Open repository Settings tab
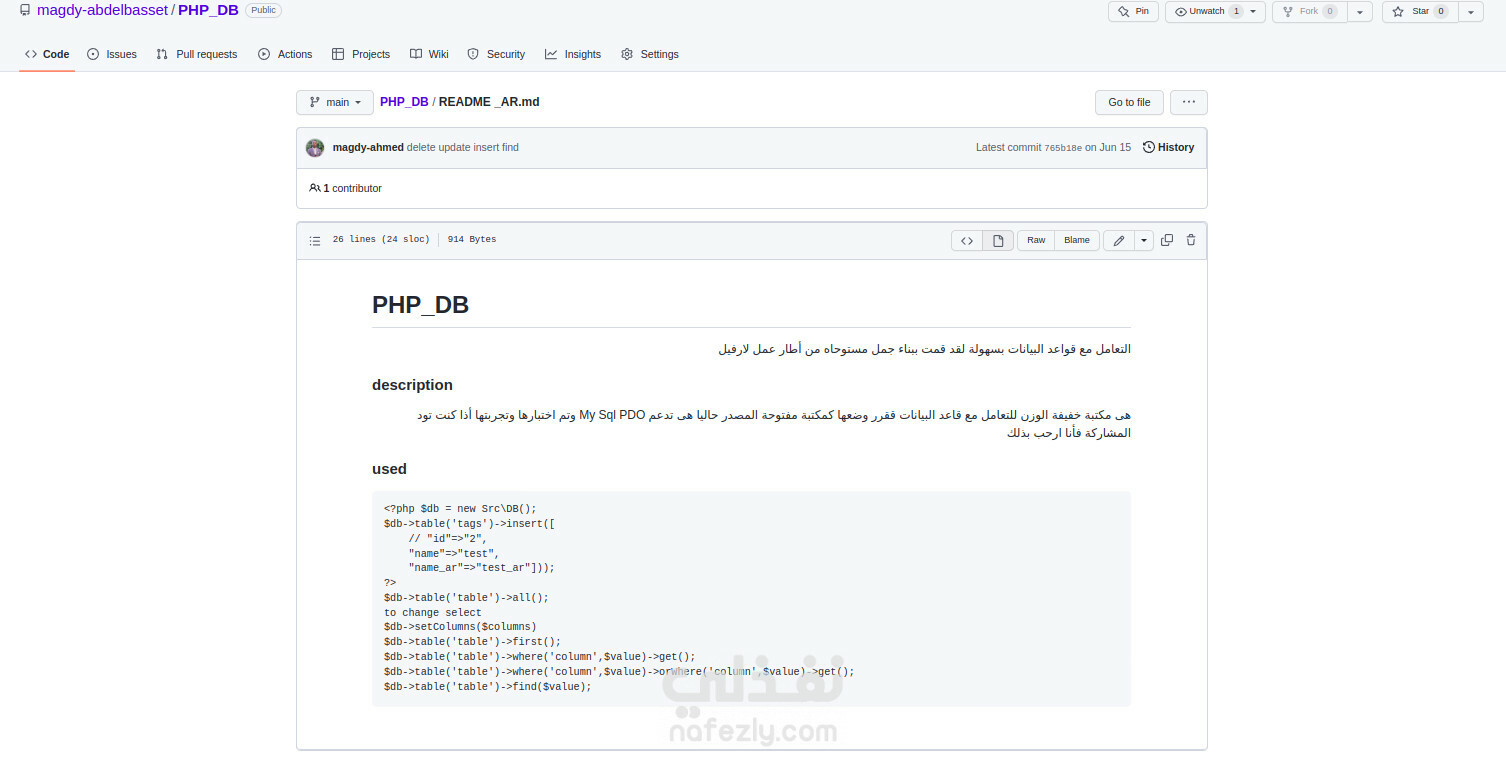Image resolution: width=1506 pixels, height=763 pixels. tap(650, 54)
